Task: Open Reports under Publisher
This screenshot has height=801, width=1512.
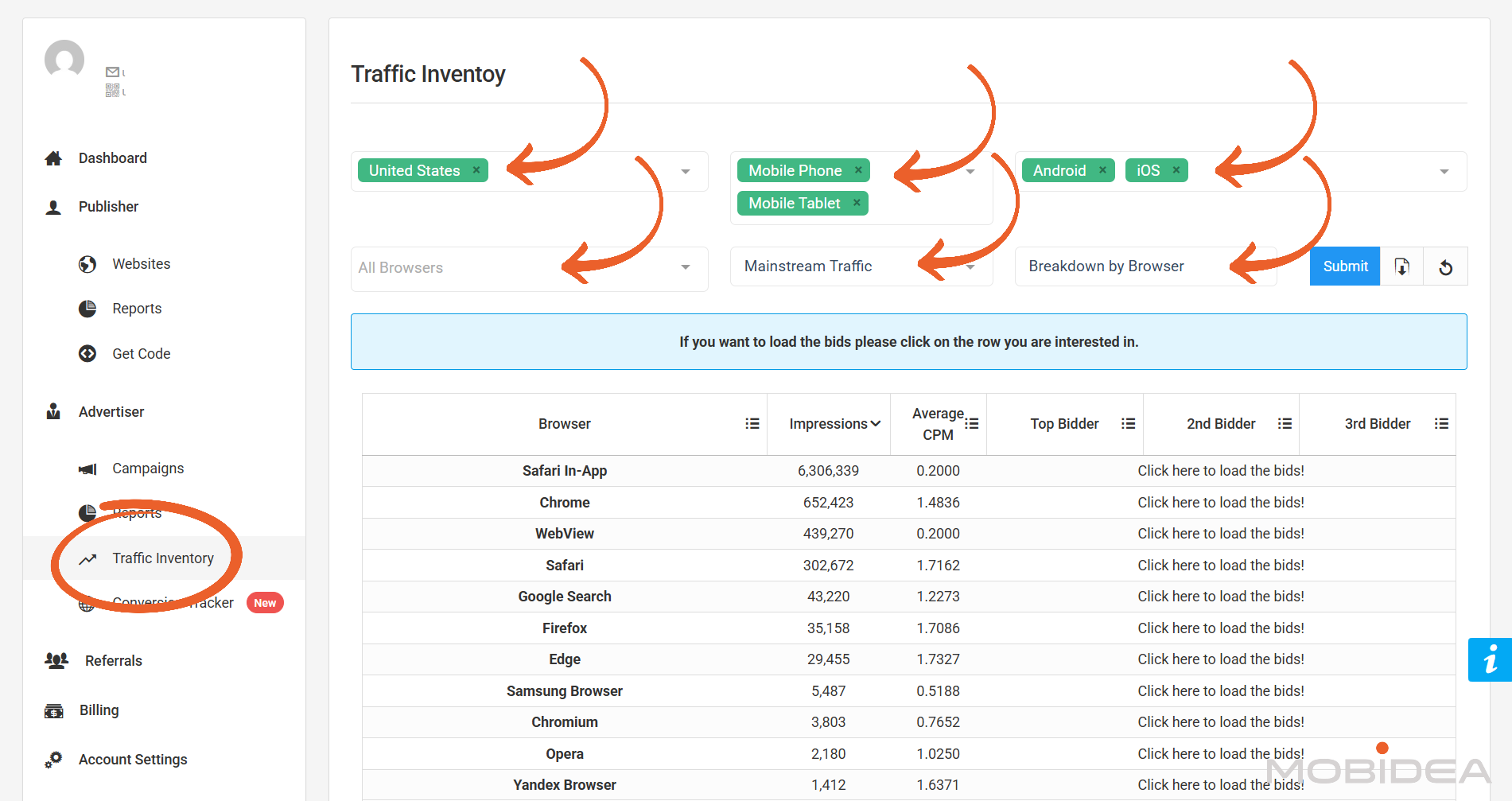Action: pos(137,309)
